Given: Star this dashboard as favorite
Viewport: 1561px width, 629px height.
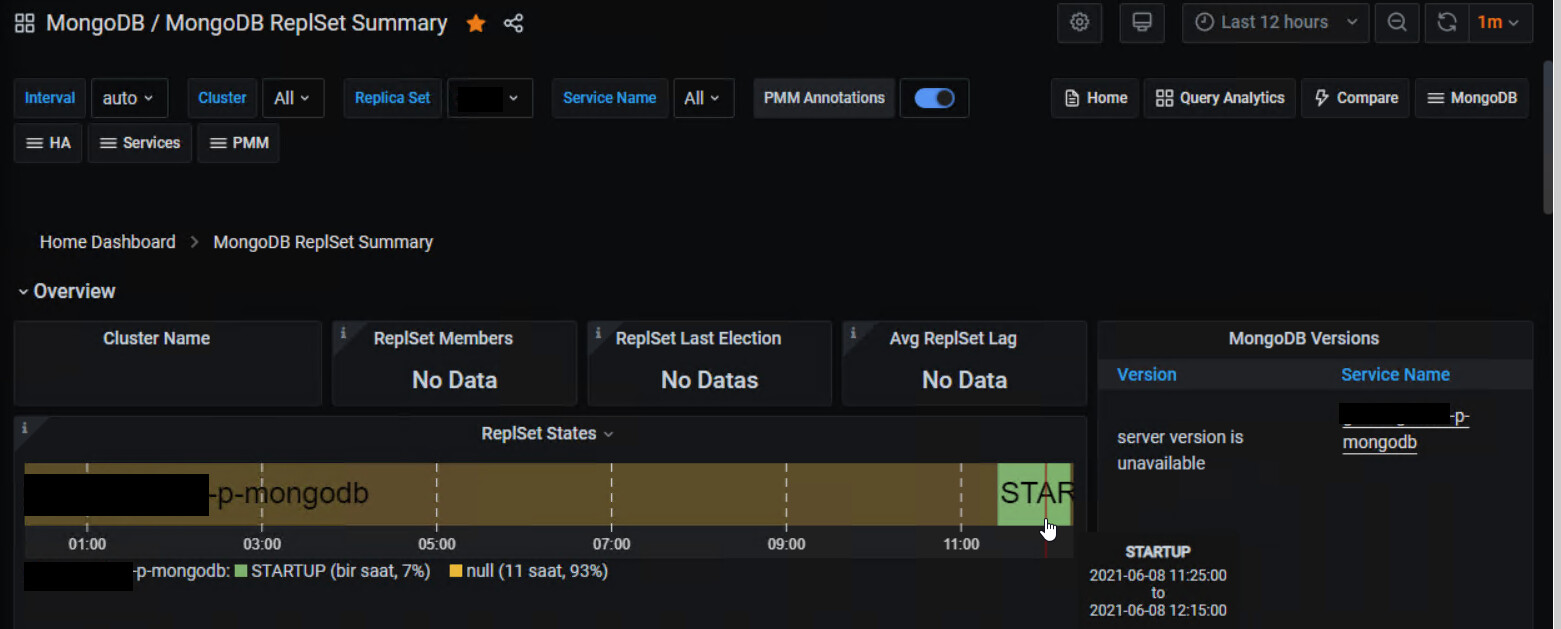Looking at the screenshot, I should pos(476,23).
